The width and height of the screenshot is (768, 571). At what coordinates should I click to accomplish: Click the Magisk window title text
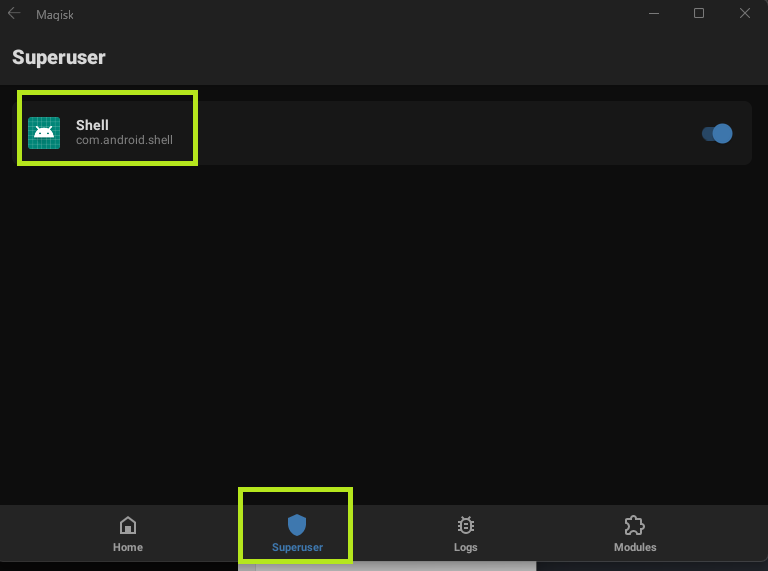click(56, 14)
